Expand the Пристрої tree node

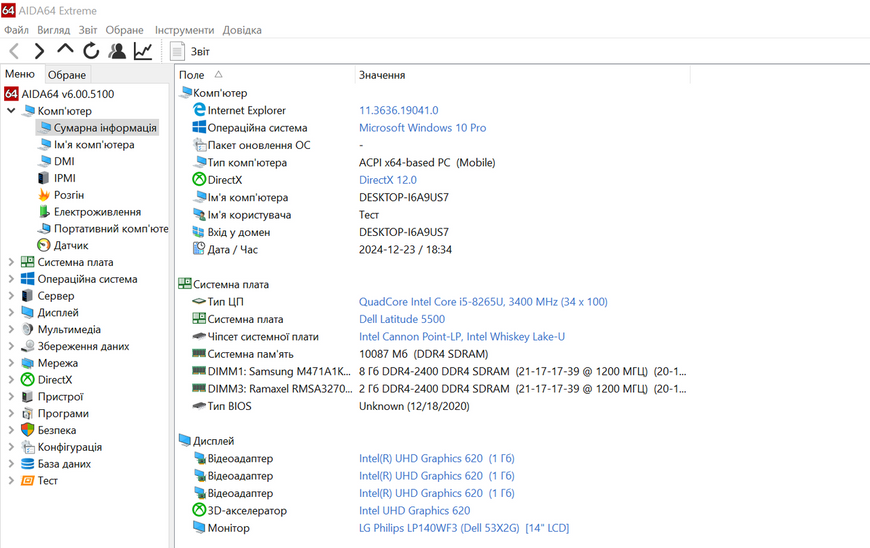11,397
